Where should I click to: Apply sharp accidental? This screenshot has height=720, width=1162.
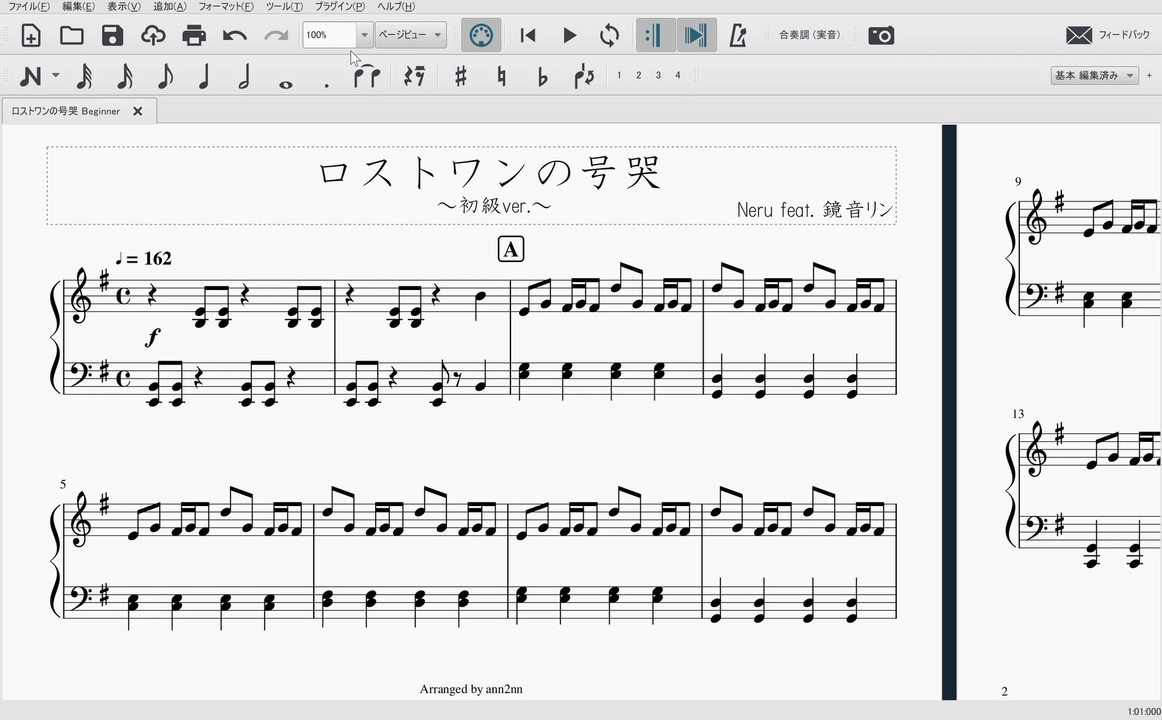tap(461, 76)
